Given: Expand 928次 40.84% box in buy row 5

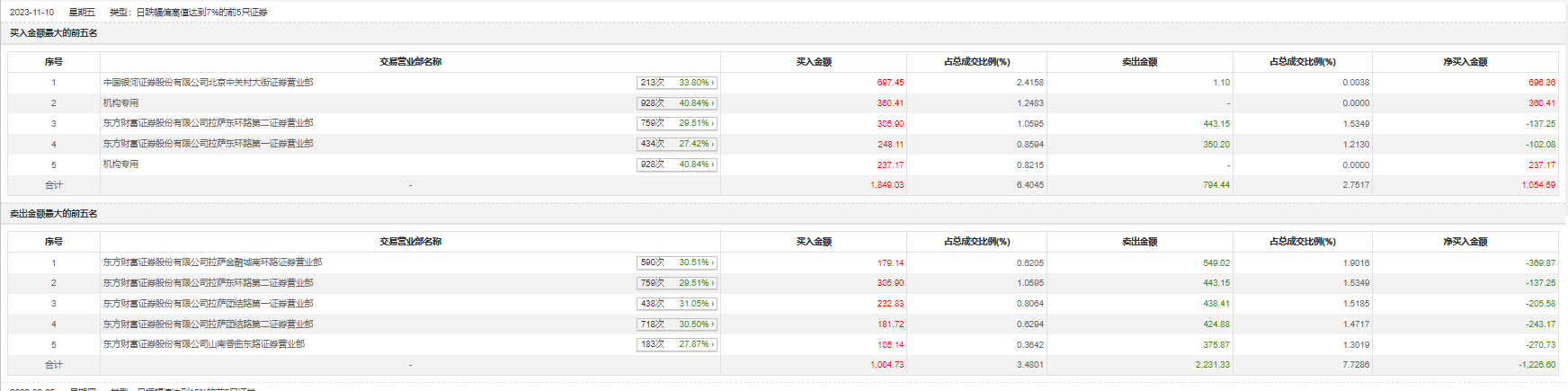Looking at the screenshot, I should tap(677, 164).
